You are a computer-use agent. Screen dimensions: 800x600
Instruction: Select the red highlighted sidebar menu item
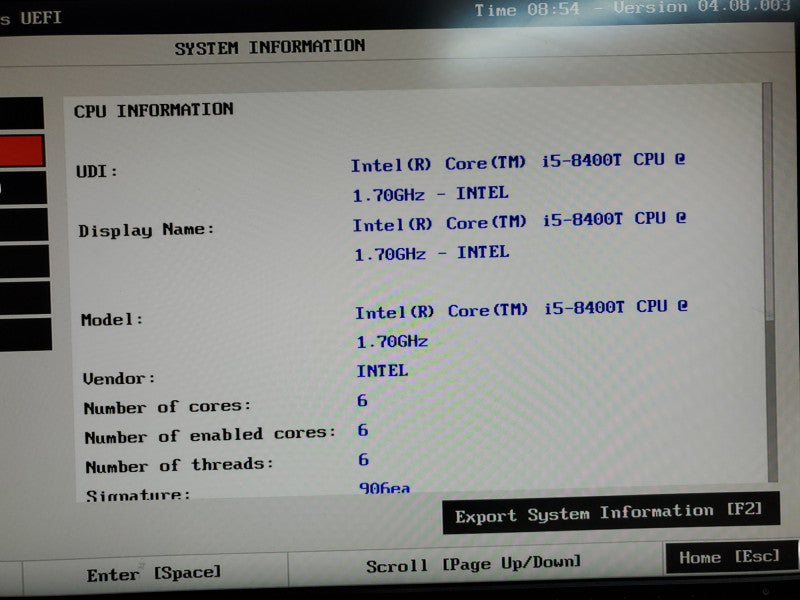(x=21, y=150)
